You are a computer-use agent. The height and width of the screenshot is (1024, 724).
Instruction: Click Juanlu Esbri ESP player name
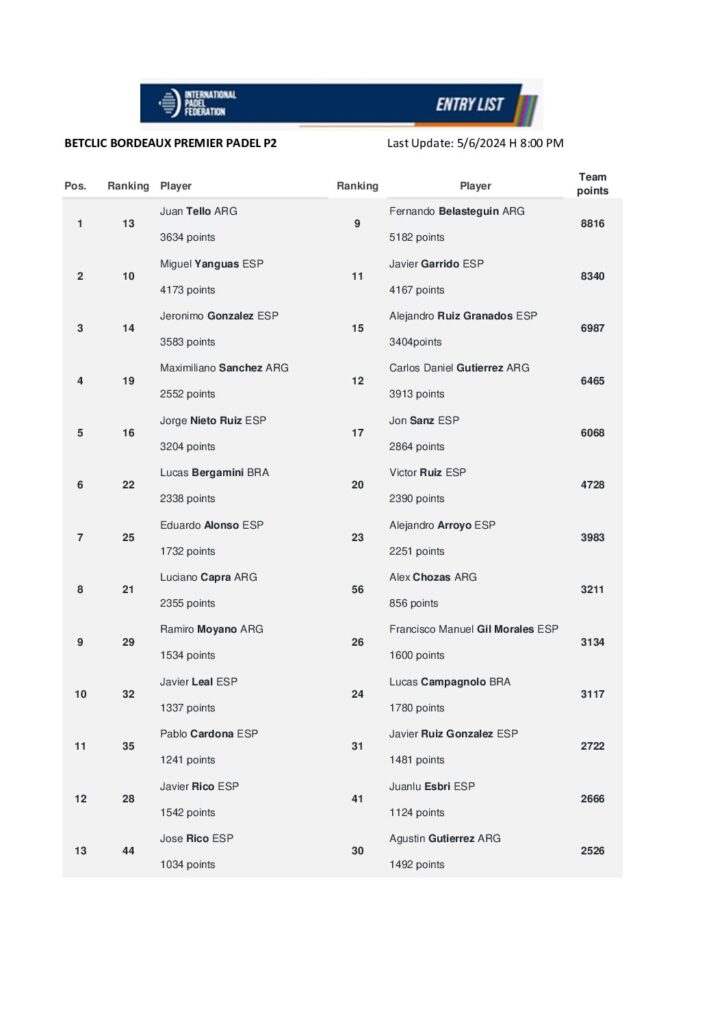point(431,786)
